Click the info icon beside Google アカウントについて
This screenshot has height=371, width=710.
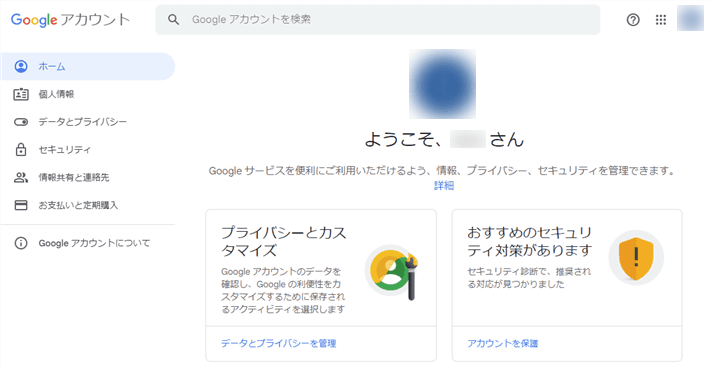pyautogui.click(x=21, y=243)
